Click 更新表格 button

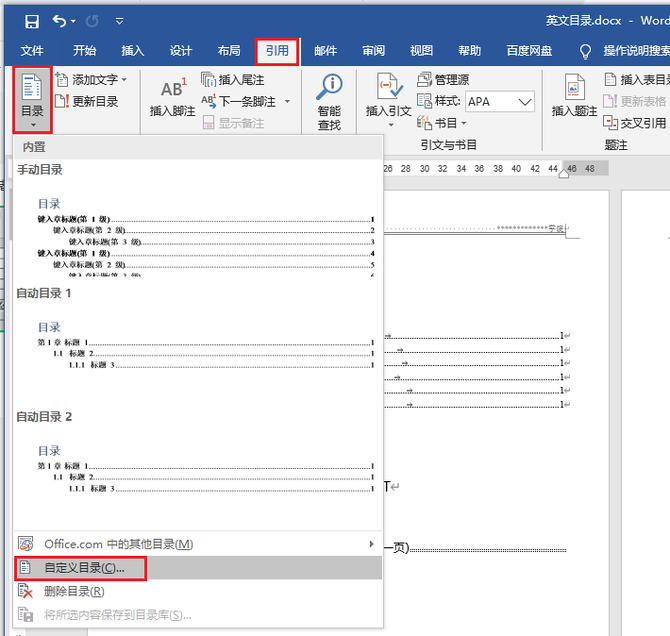(635, 101)
